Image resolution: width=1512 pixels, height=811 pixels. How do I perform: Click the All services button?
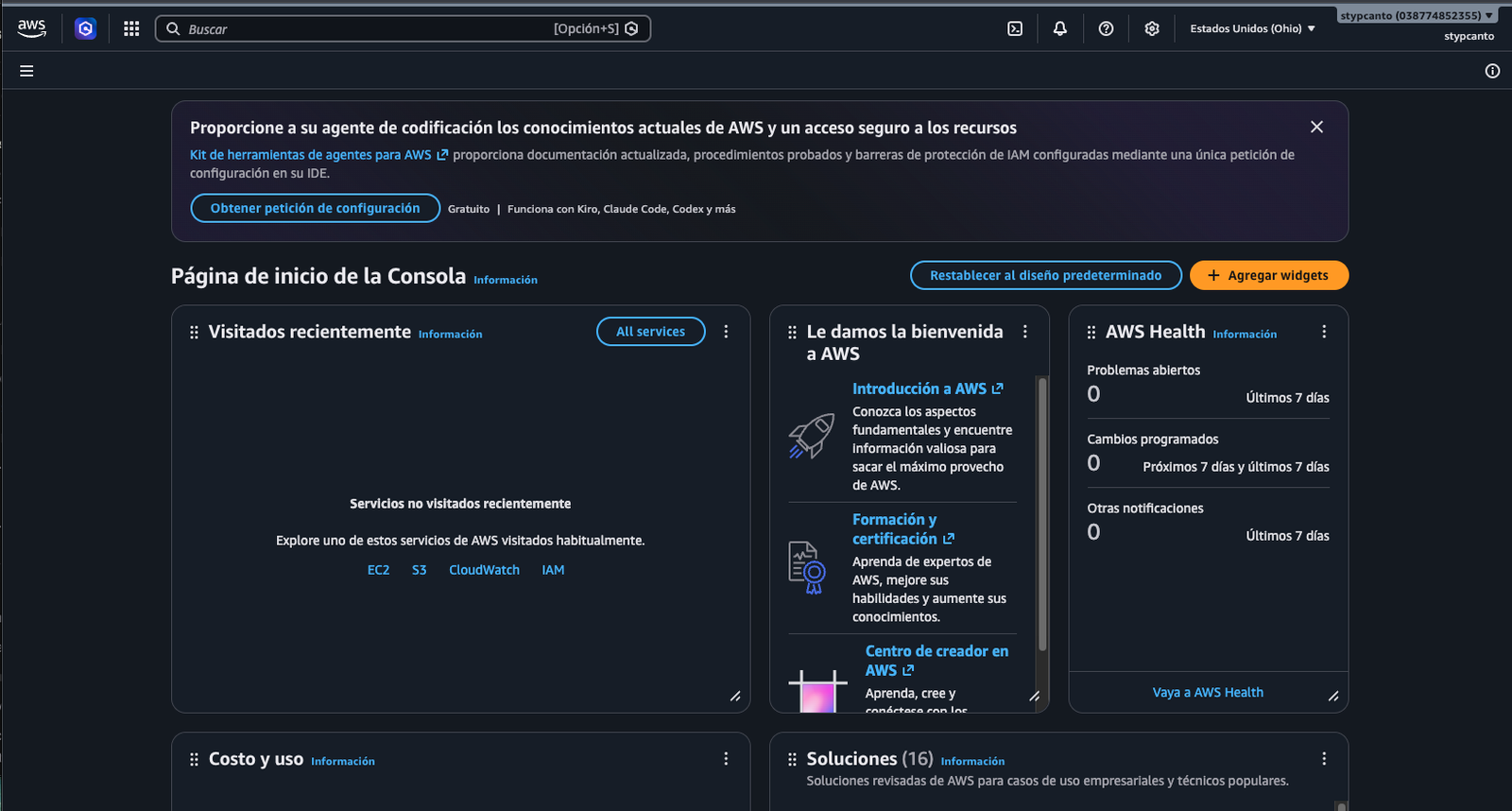(651, 332)
